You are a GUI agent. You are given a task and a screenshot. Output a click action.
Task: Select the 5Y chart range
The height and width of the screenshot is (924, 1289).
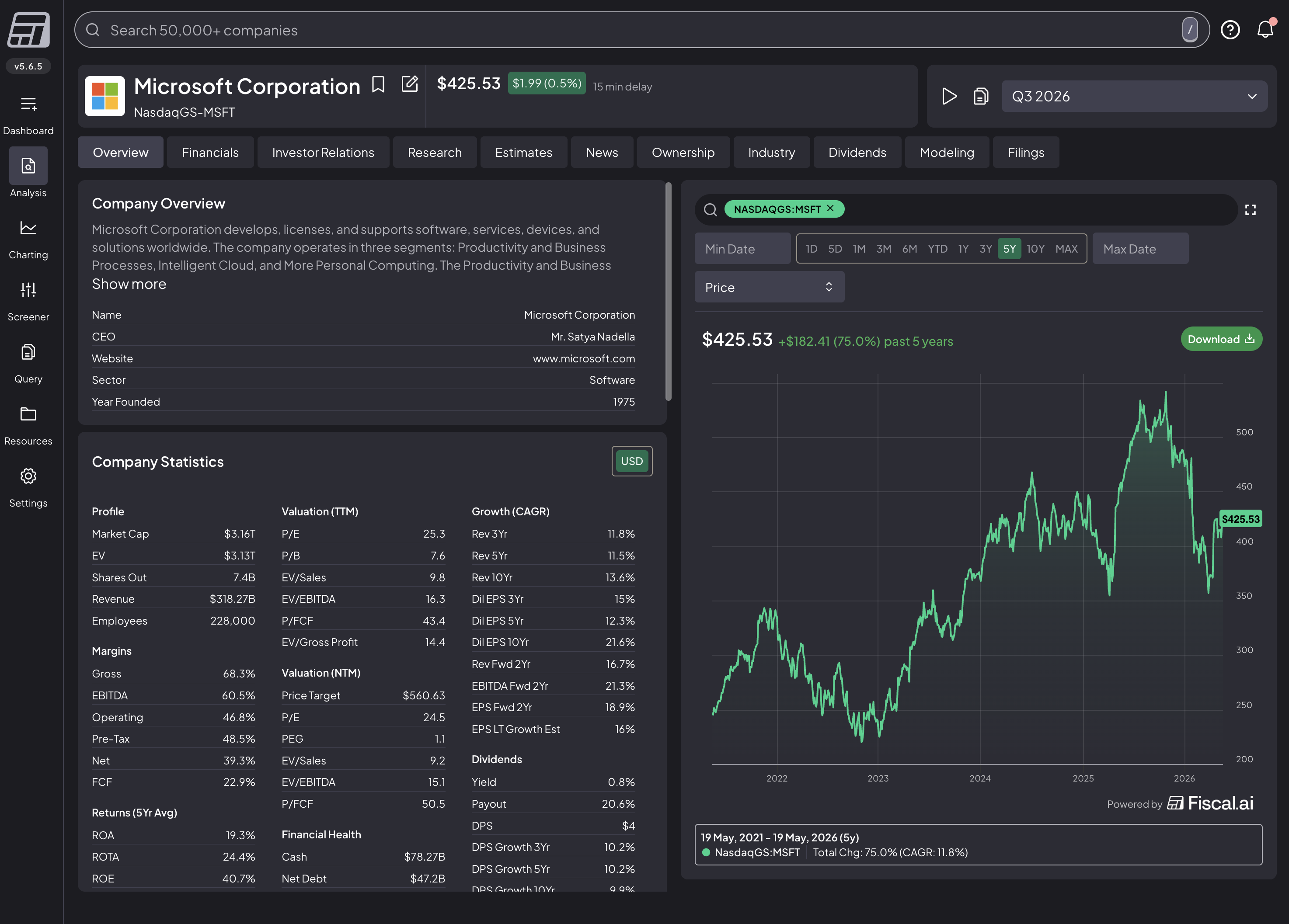[1009, 248]
